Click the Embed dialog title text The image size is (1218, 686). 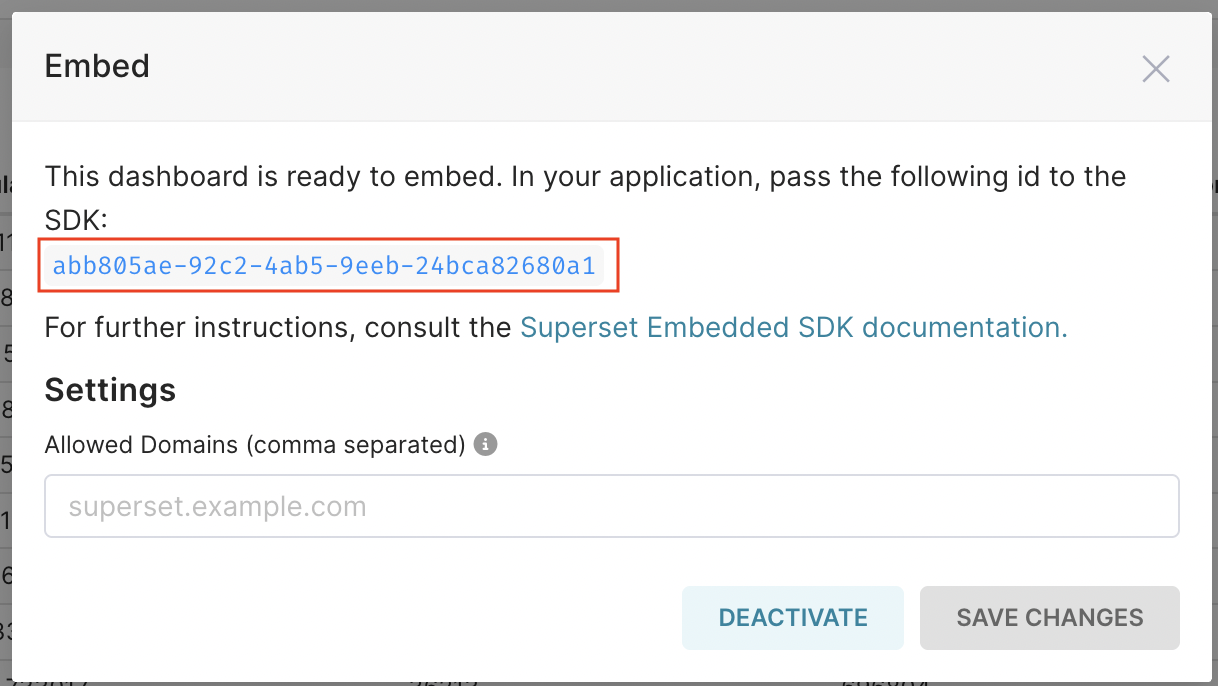(96, 66)
